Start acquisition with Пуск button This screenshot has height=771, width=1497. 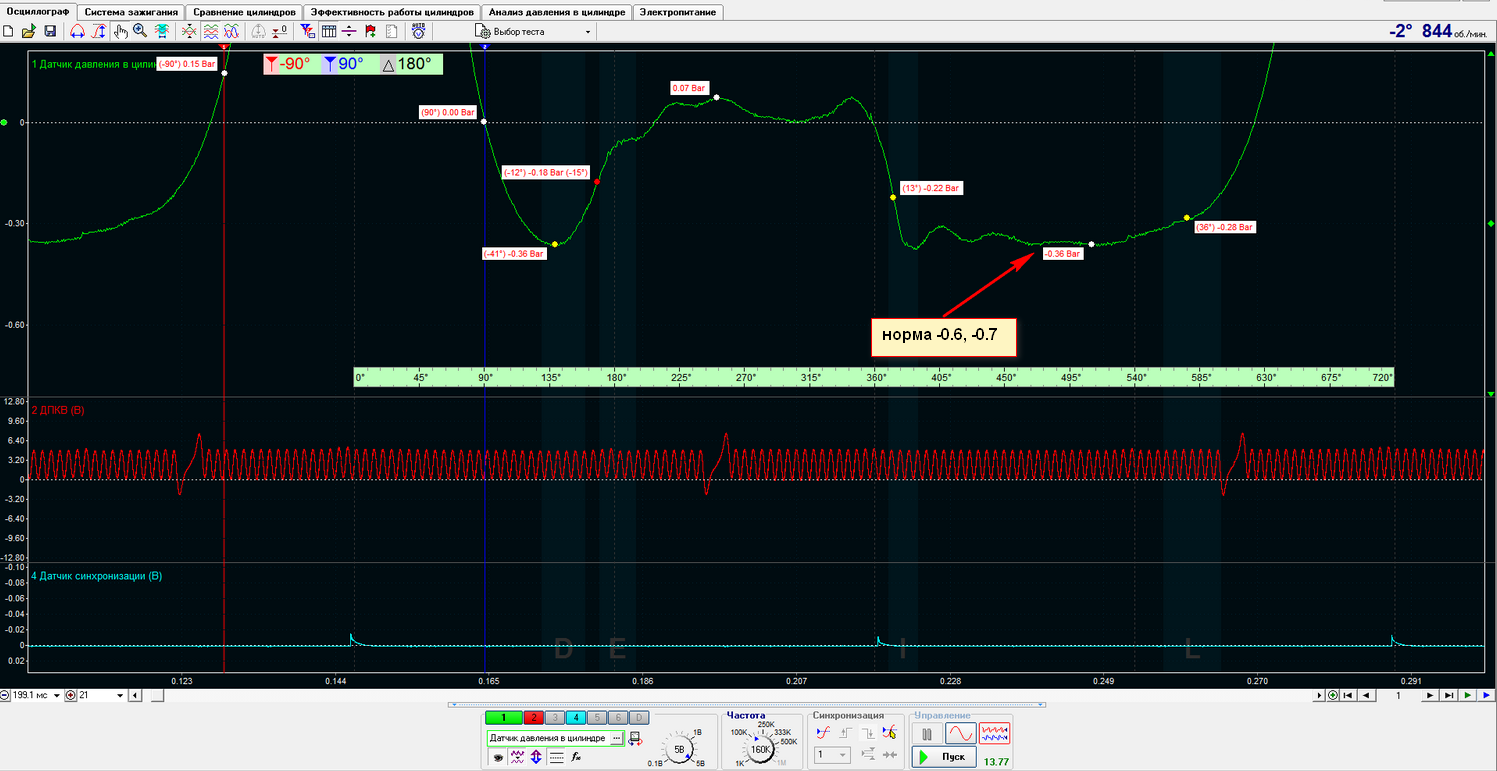click(944, 757)
